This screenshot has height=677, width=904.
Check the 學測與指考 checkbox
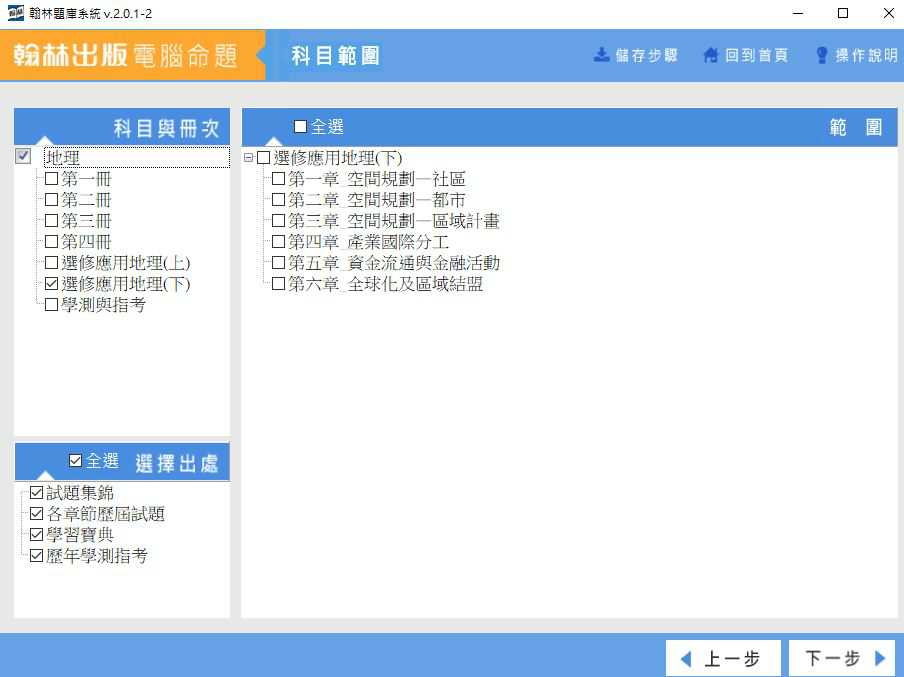point(51,304)
